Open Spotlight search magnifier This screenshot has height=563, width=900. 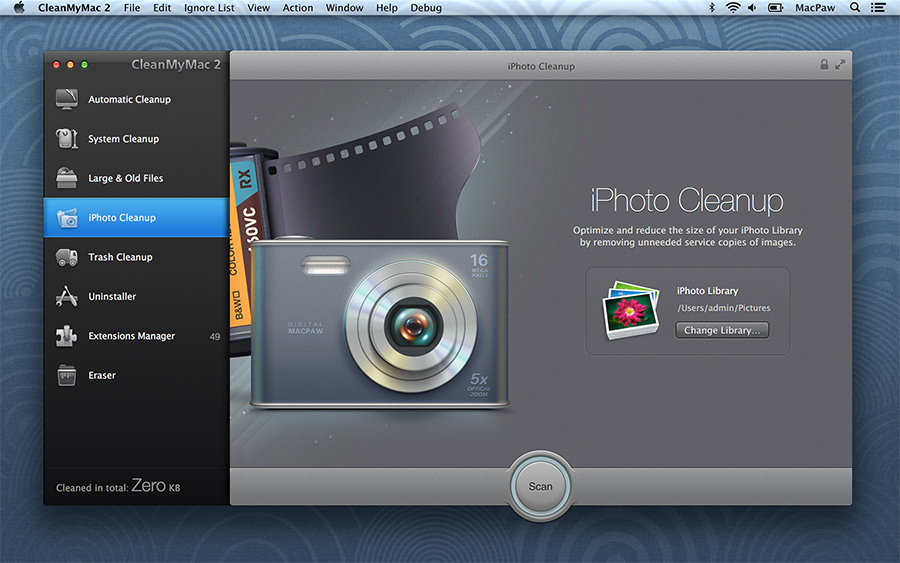[x=855, y=7]
